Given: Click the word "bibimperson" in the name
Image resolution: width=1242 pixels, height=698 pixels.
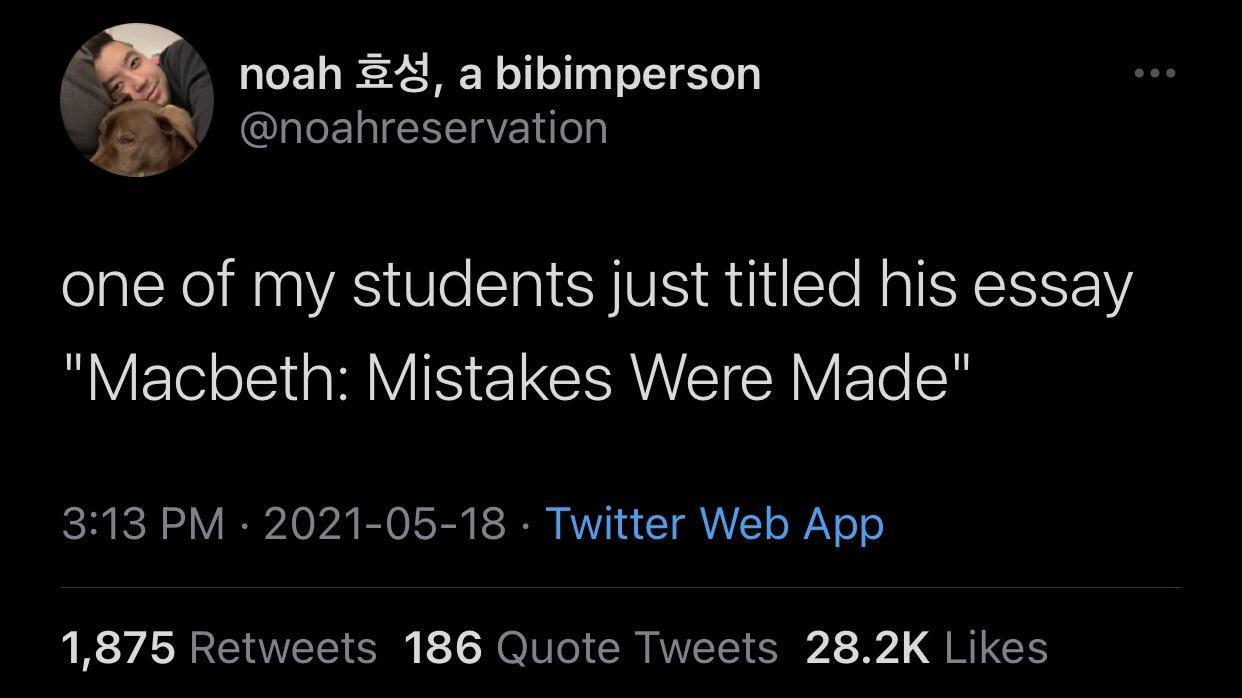Looking at the screenshot, I should pos(628,74).
